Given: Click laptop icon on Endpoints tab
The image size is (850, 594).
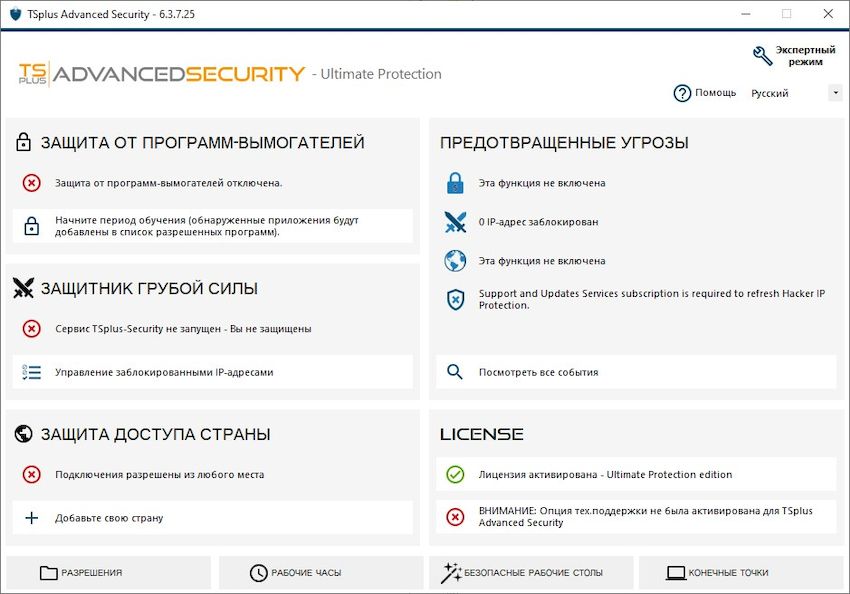Looking at the screenshot, I should [676, 573].
